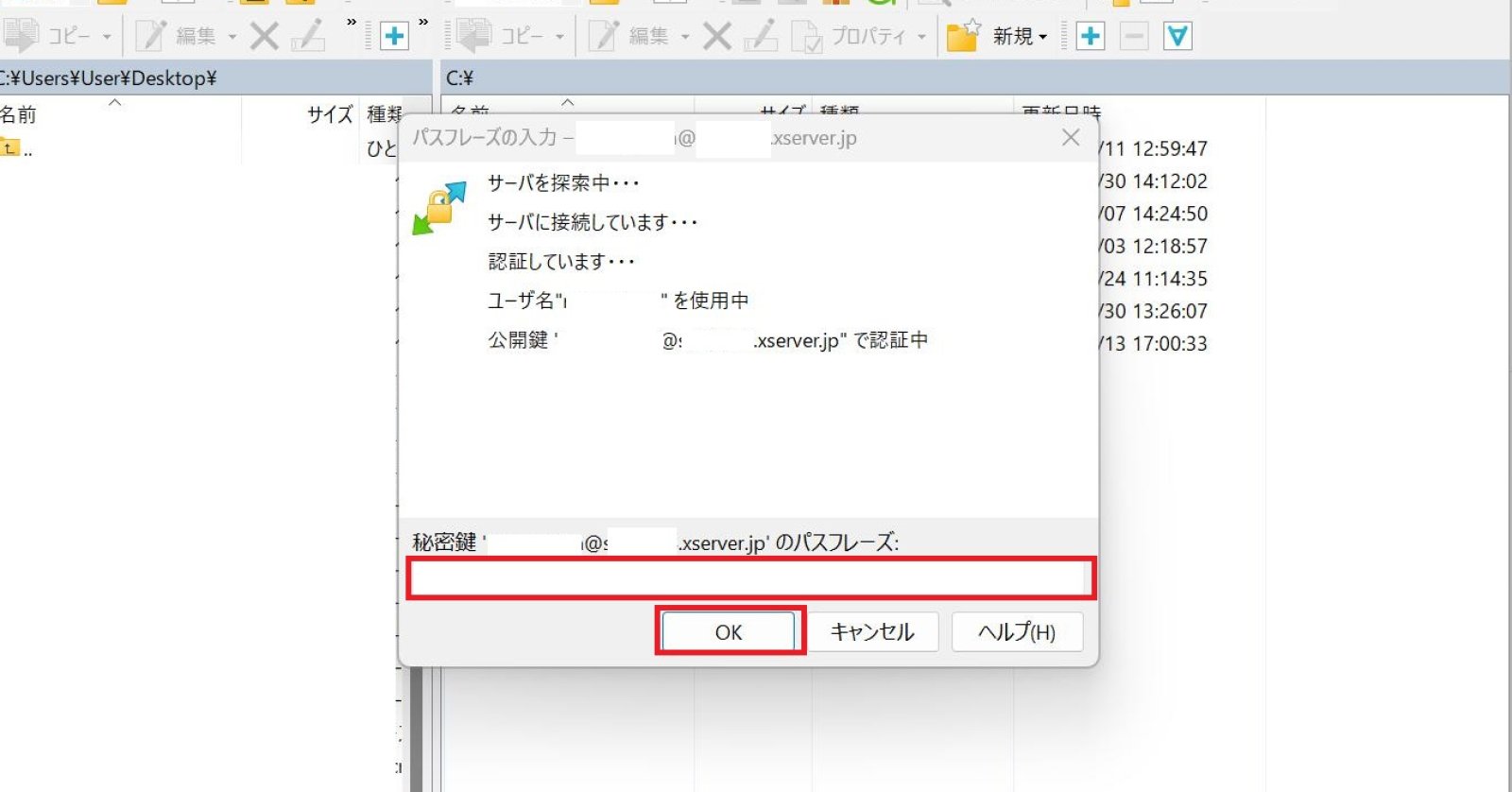The width and height of the screenshot is (1512, 792).
Task: Click the row timestamped 13:26:07
Action: pos(1154,311)
